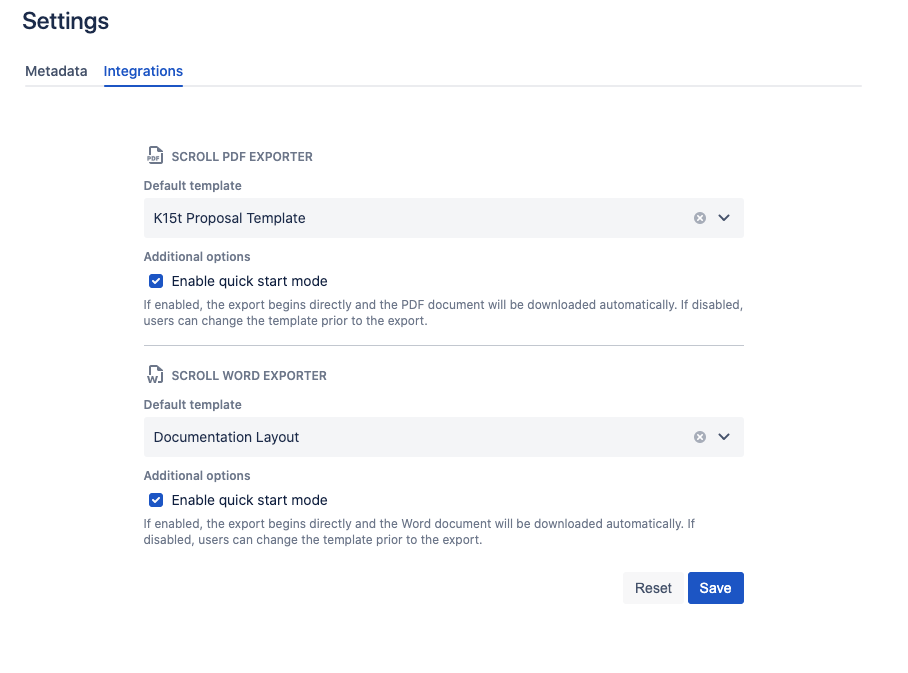Click the PDF 'Default template' label
The width and height of the screenshot is (908, 673).
point(192,186)
